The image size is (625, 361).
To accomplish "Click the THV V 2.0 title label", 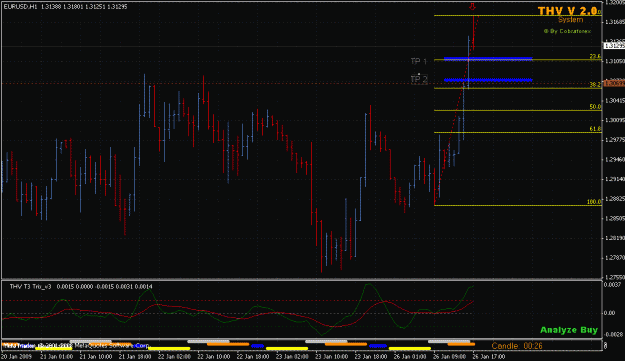I will point(567,11).
